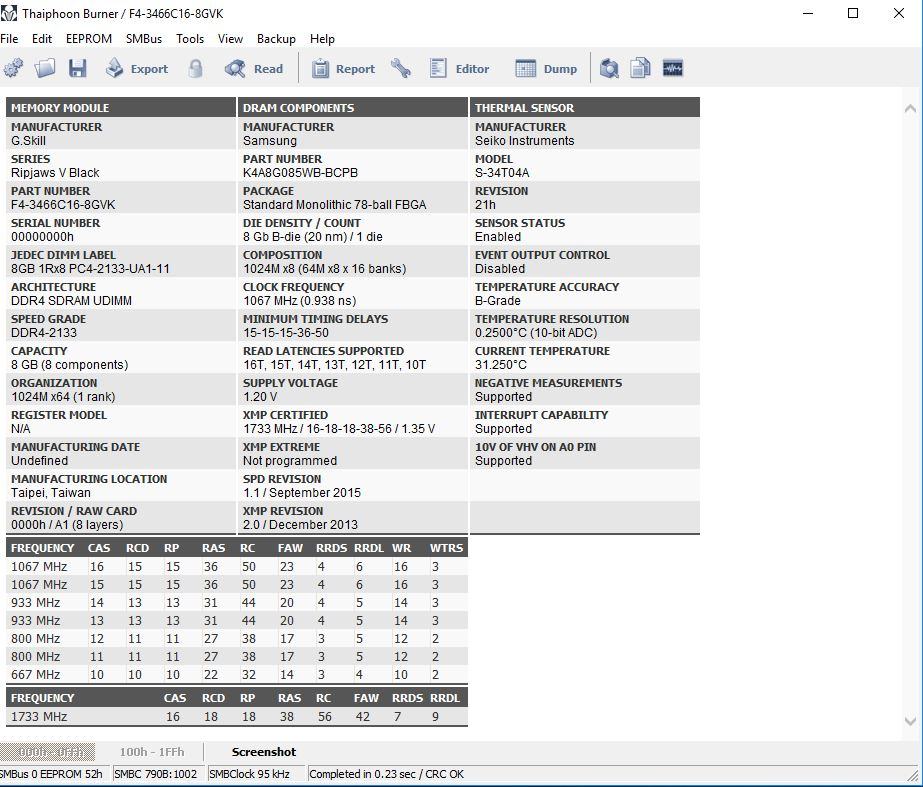This screenshot has height=787, width=923.
Task: Open the Tools menu
Action: coord(190,39)
